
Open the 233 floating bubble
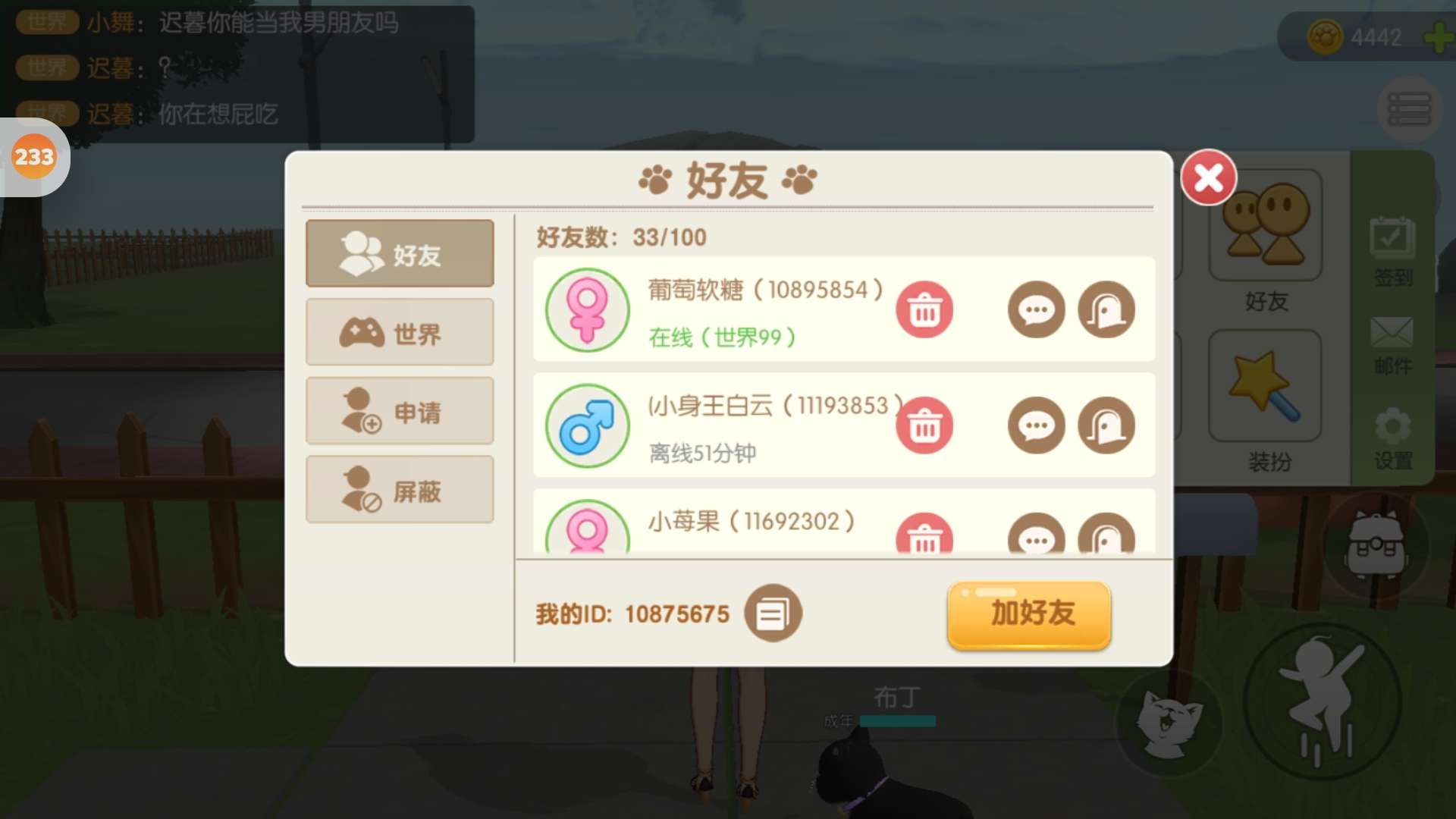click(34, 157)
